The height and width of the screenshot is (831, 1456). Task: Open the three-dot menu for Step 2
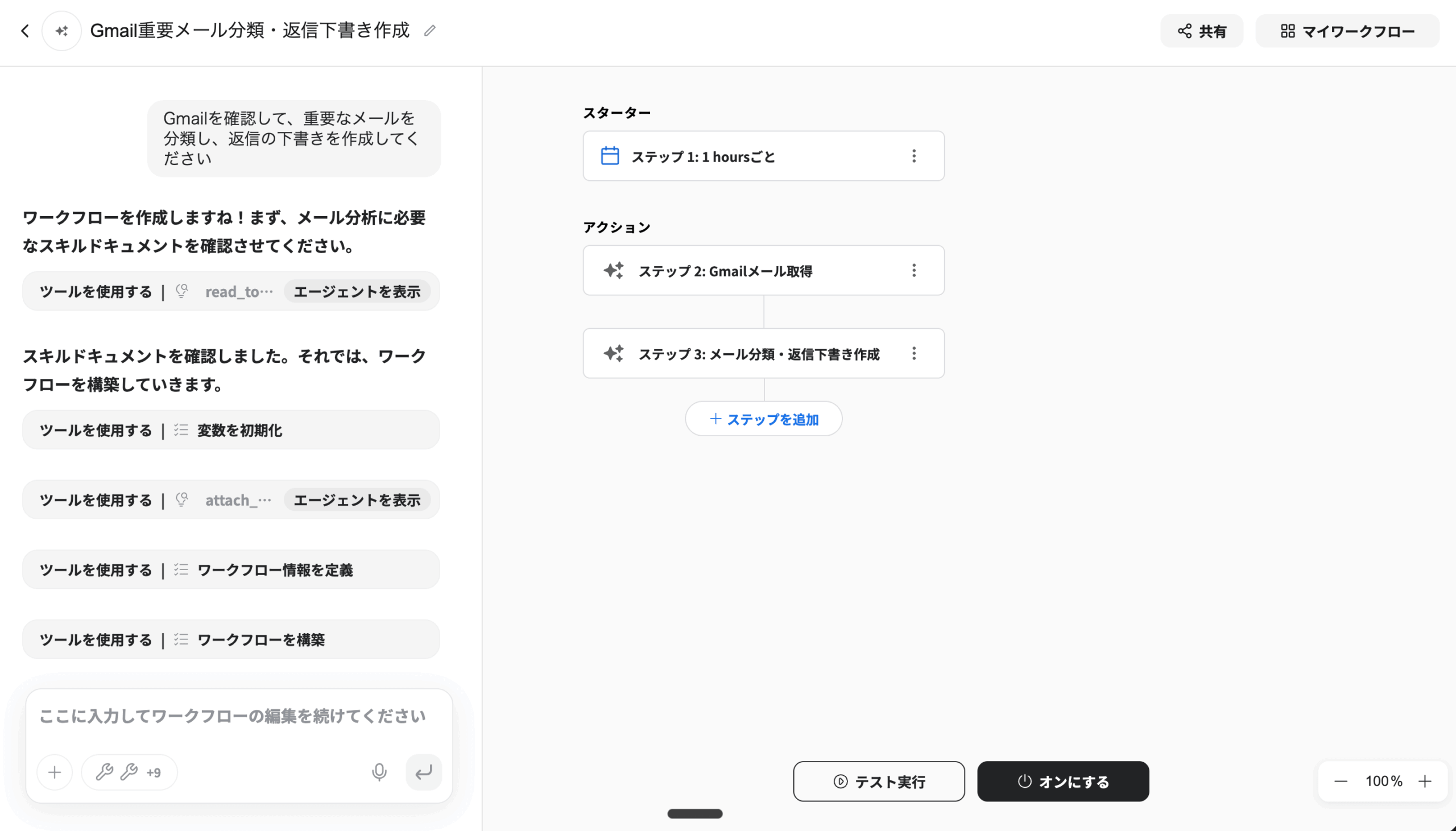click(x=913, y=271)
